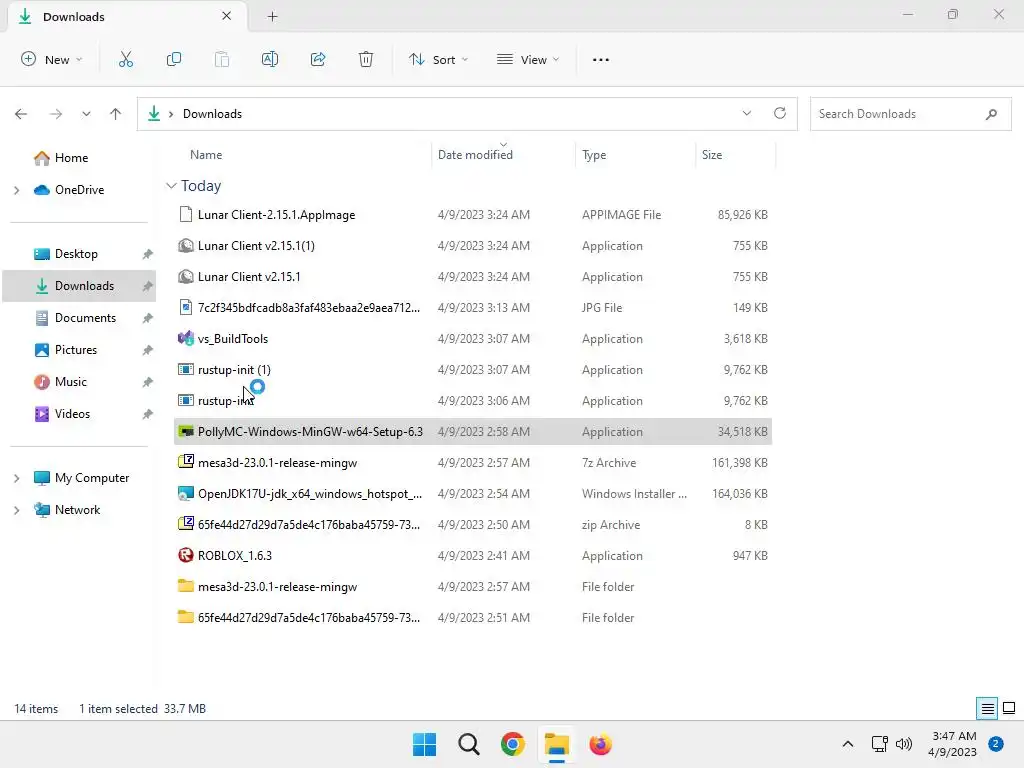Open volume speaker tray icon
This screenshot has width=1024, height=768.
(904, 744)
